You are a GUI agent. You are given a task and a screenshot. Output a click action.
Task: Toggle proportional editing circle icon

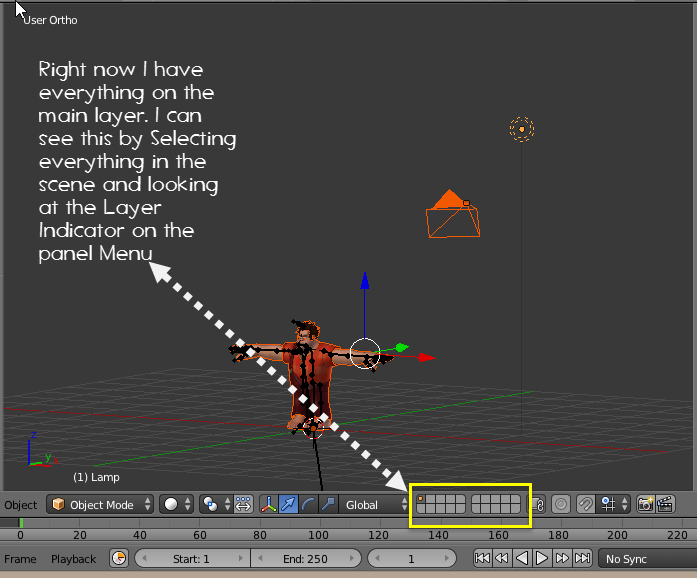[561, 505]
